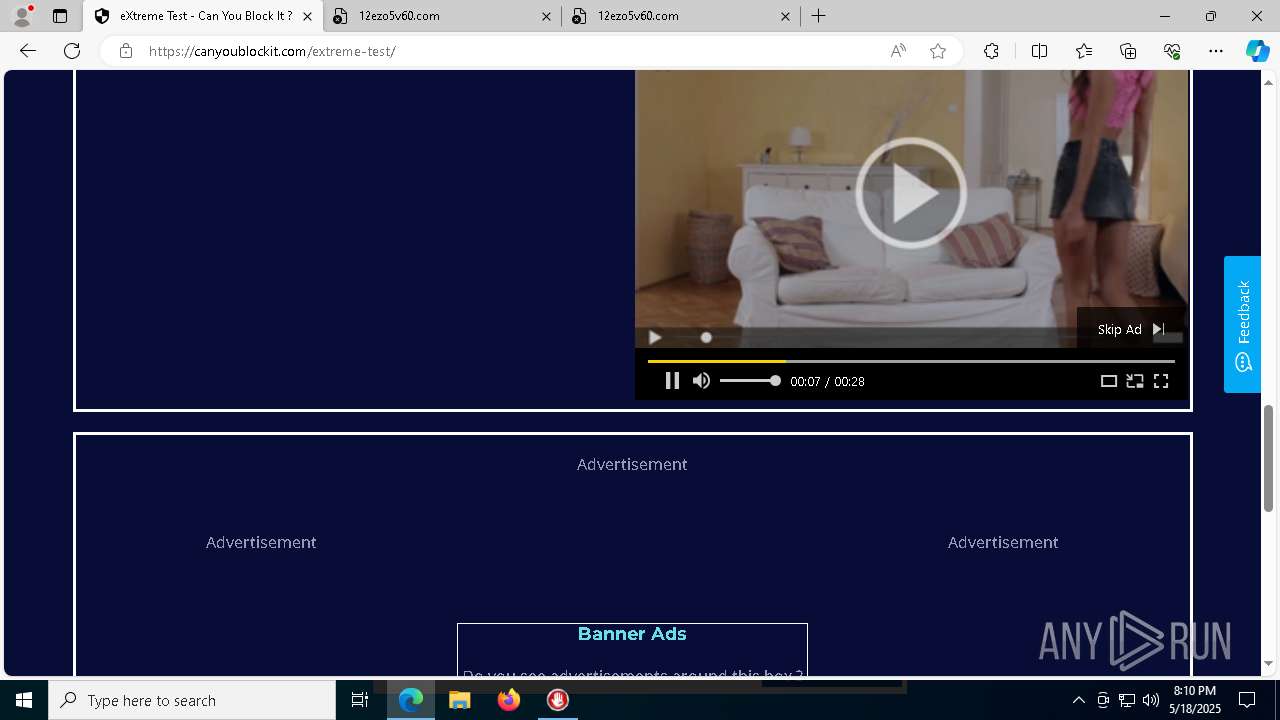Viewport: 1280px width, 720px height.
Task: Open the browser profile icon
Action: [x=22, y=16]
